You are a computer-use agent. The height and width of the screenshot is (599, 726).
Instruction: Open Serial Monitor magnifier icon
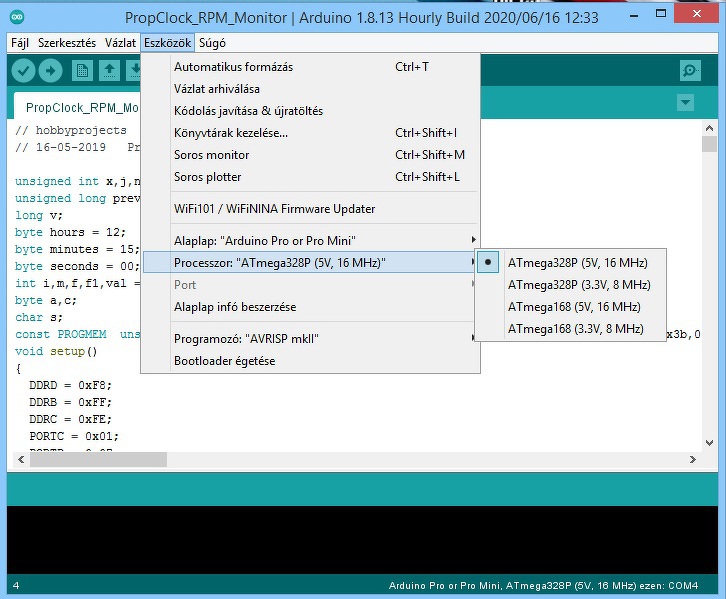(690, 71)
